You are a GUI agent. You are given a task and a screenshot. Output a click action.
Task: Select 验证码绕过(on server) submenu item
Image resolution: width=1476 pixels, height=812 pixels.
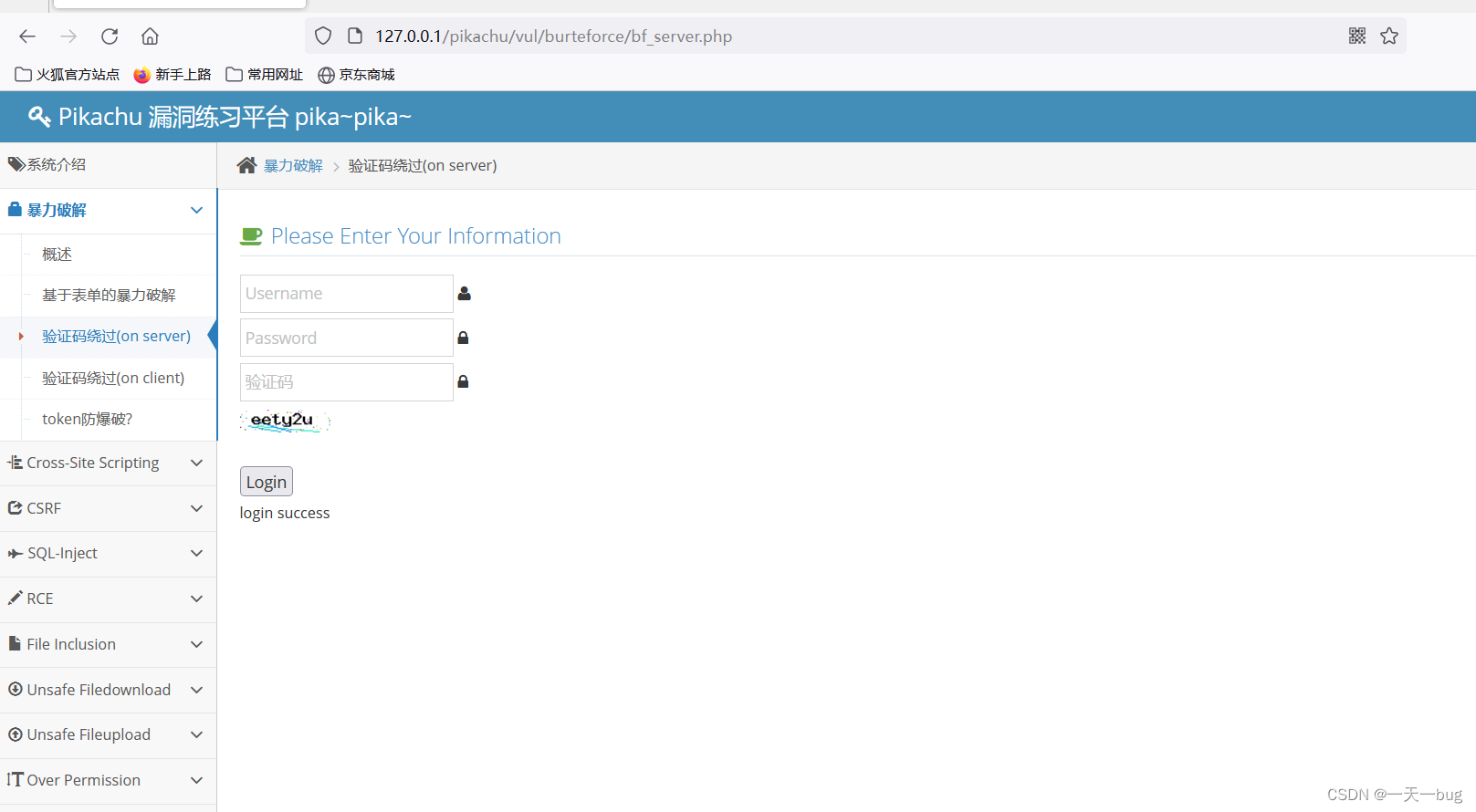116,337
